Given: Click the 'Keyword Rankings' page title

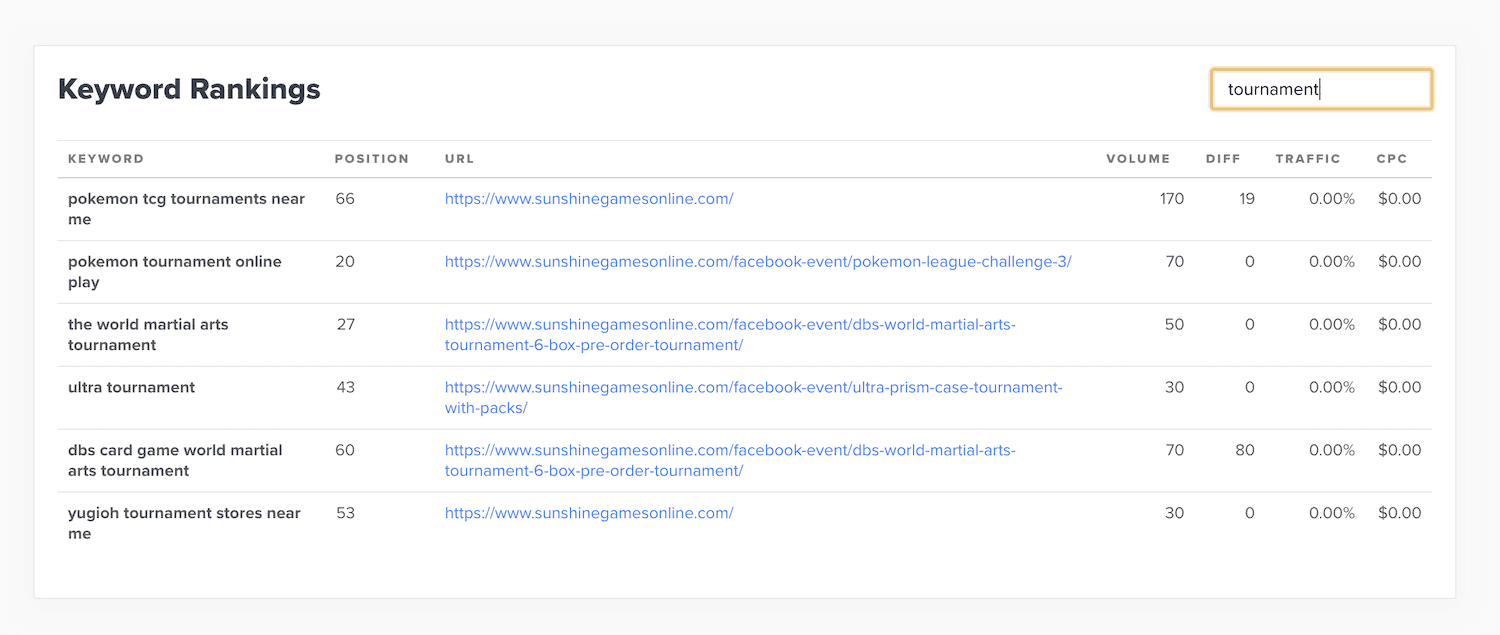Looking at the screenshot, I should [x=189, y=89].
